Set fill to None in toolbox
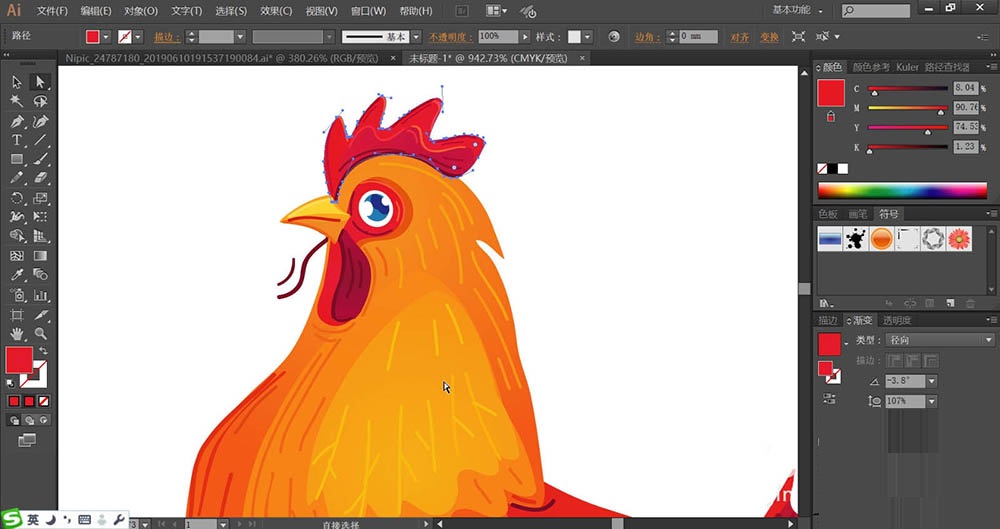Viewport: 1000px width, 529px height. (x=42, y=401)
